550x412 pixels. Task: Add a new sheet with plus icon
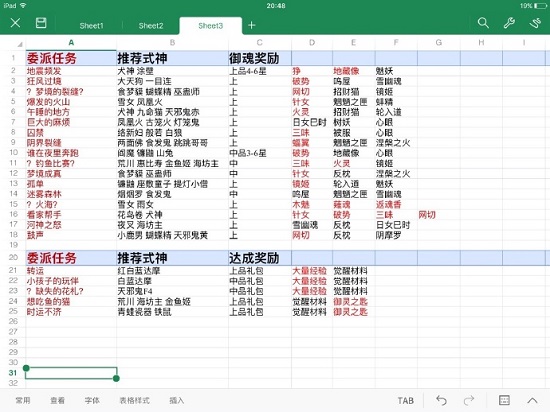(251, 25)
